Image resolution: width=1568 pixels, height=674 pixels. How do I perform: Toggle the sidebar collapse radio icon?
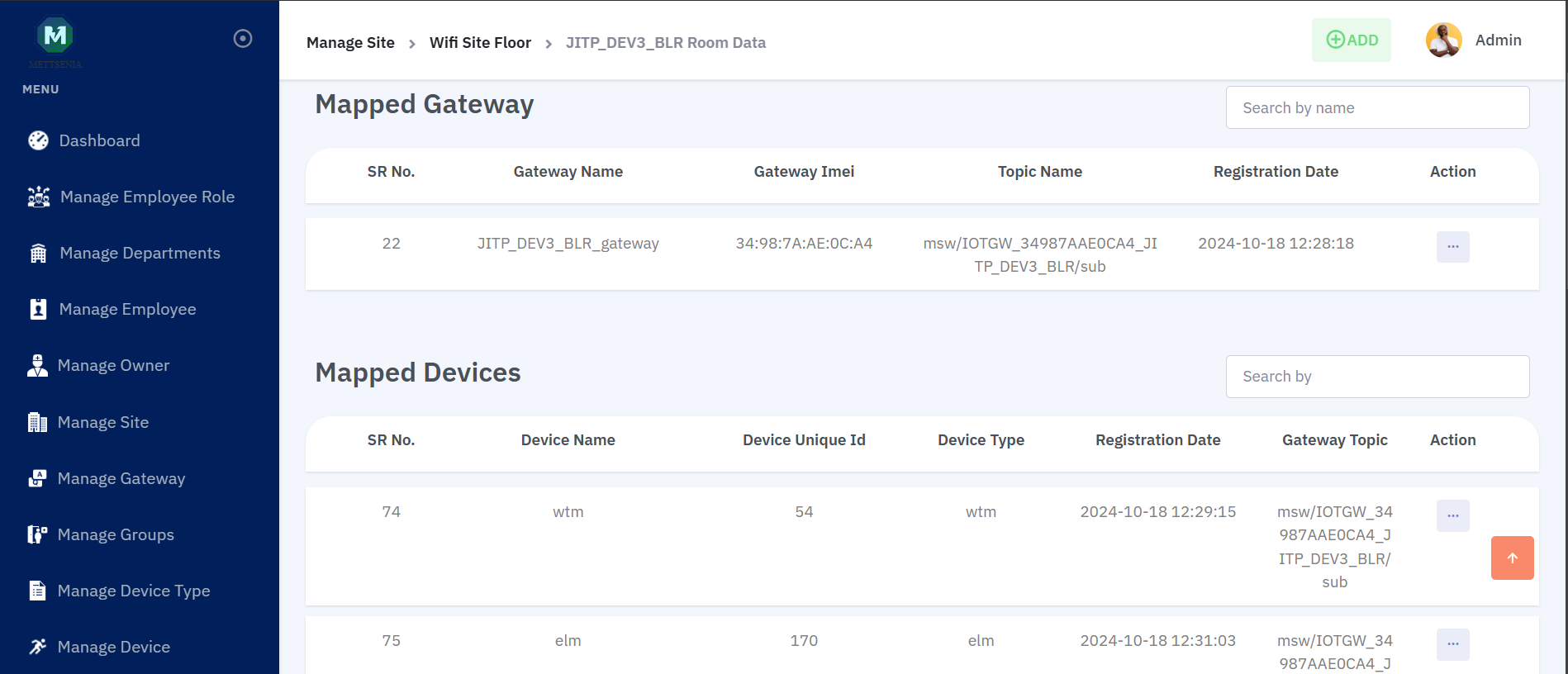click(x=243, y=39)
